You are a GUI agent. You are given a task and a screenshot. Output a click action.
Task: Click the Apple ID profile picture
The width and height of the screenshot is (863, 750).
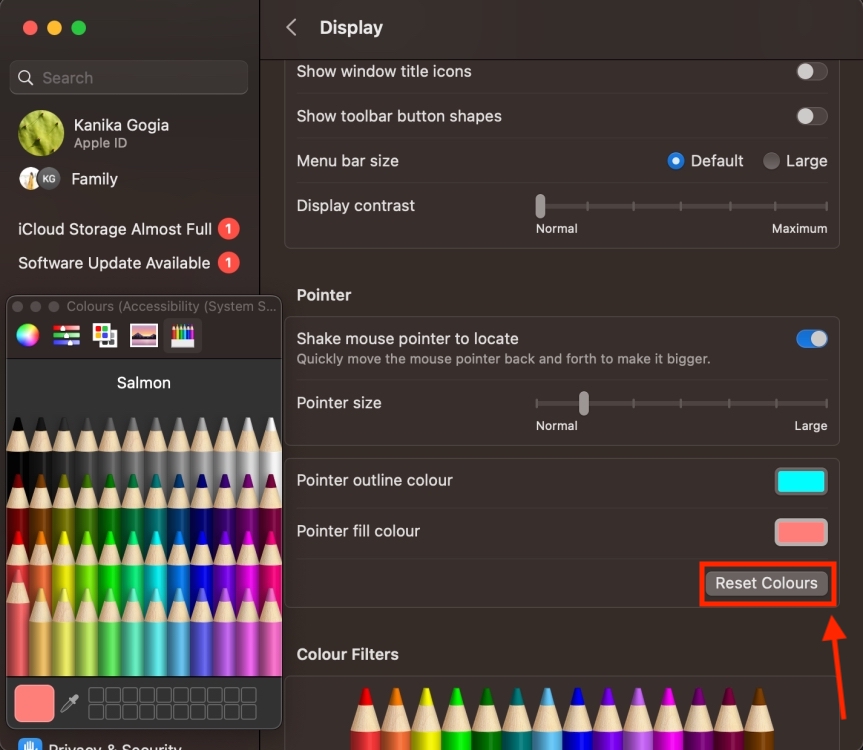pyautogui.click(x=40, y=133)
